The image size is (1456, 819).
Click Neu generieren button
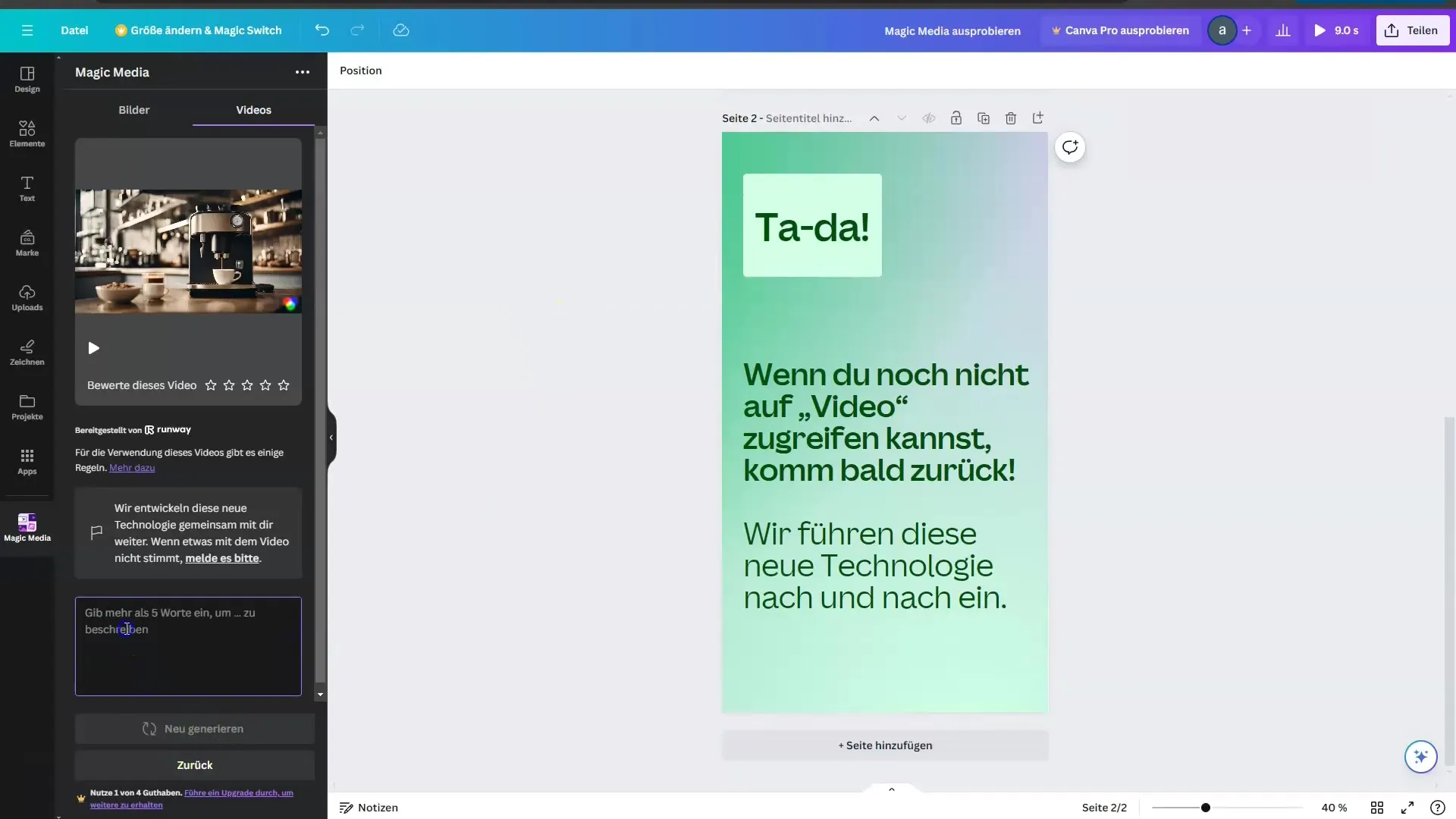click(x=194, y=729)
